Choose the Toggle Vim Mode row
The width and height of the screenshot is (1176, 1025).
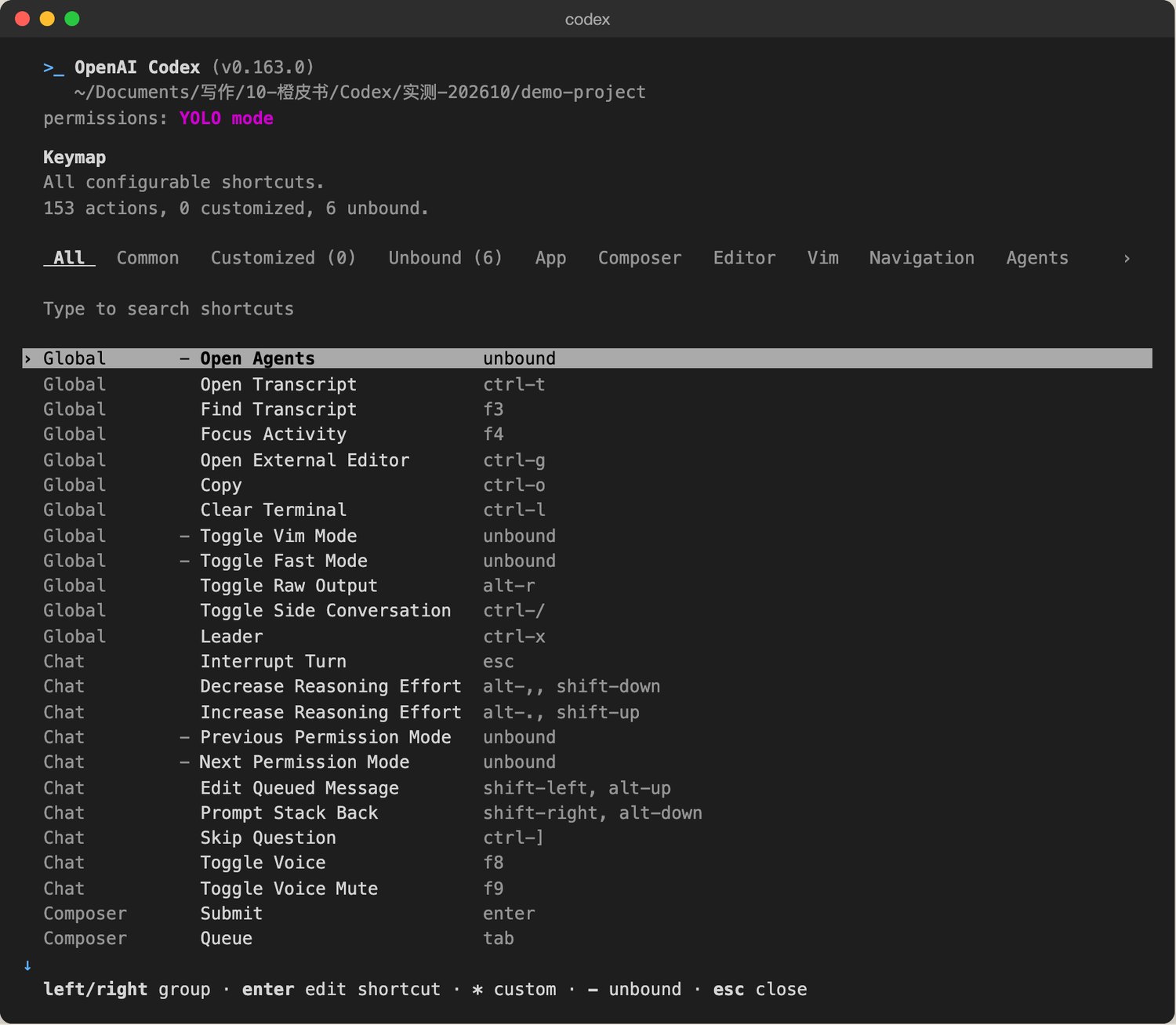point(587,536)
